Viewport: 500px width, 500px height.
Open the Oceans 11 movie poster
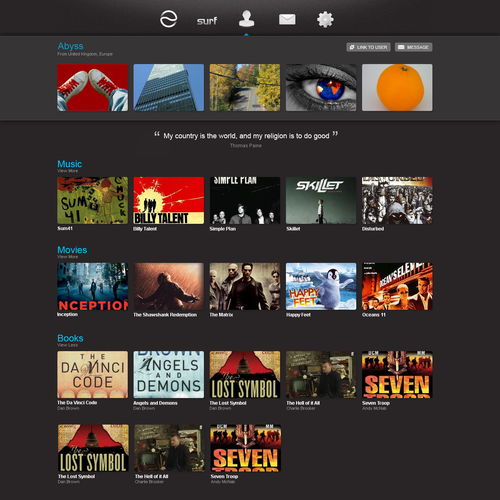click(x=397, y=286)
